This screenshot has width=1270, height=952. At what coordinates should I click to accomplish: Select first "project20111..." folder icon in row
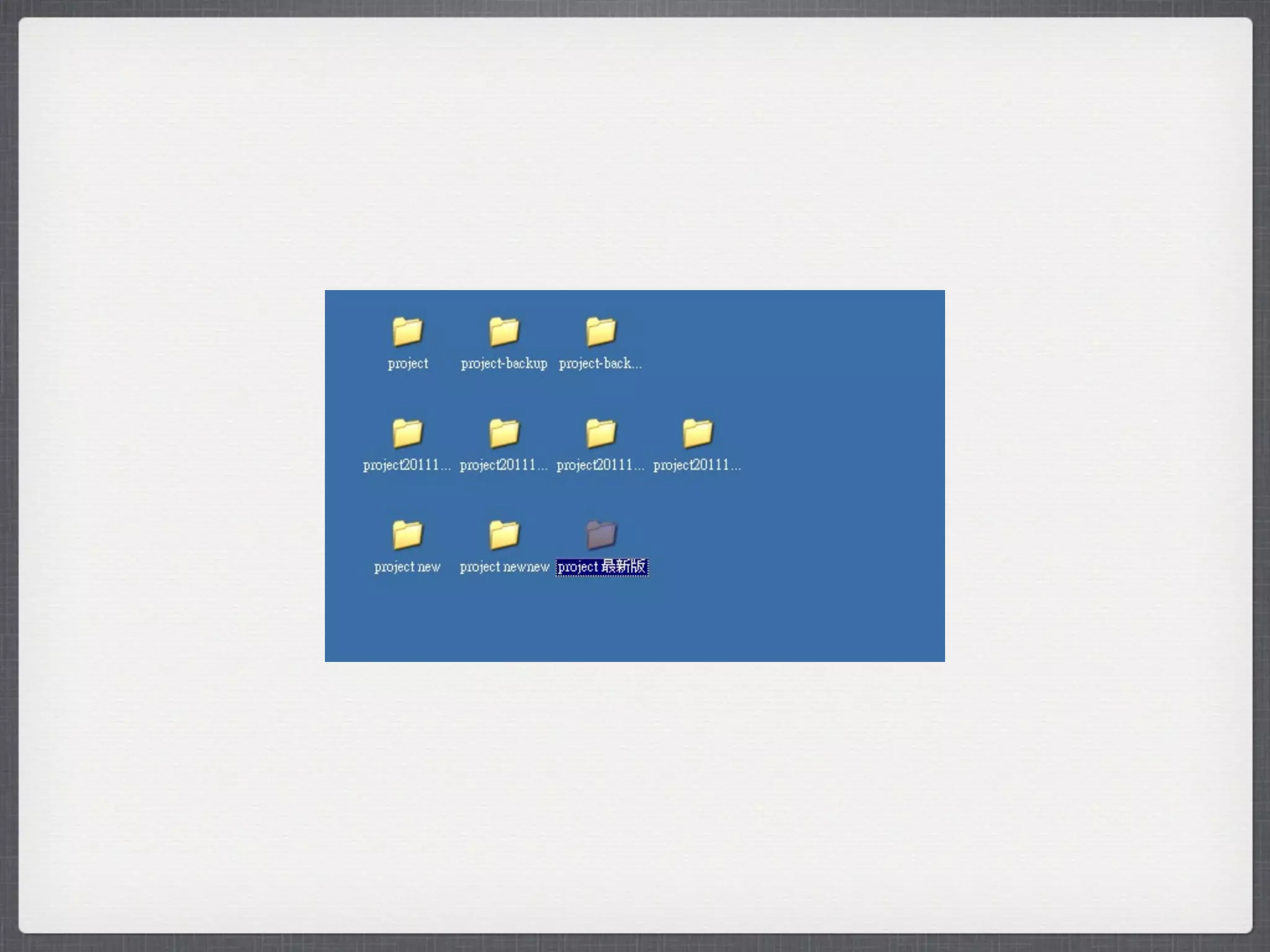point(407,433)
